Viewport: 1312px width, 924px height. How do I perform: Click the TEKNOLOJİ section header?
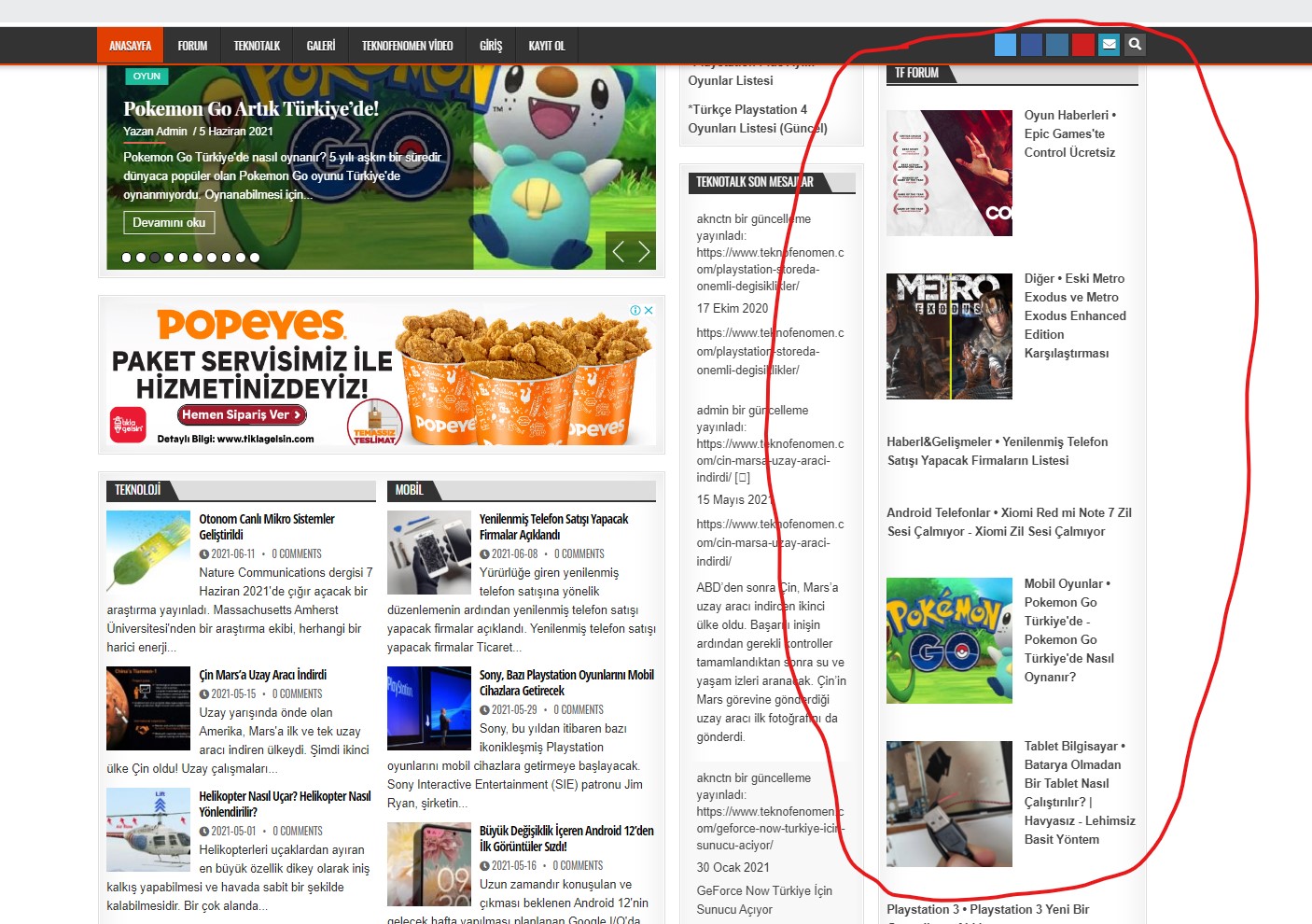click(x=137, y=490)
